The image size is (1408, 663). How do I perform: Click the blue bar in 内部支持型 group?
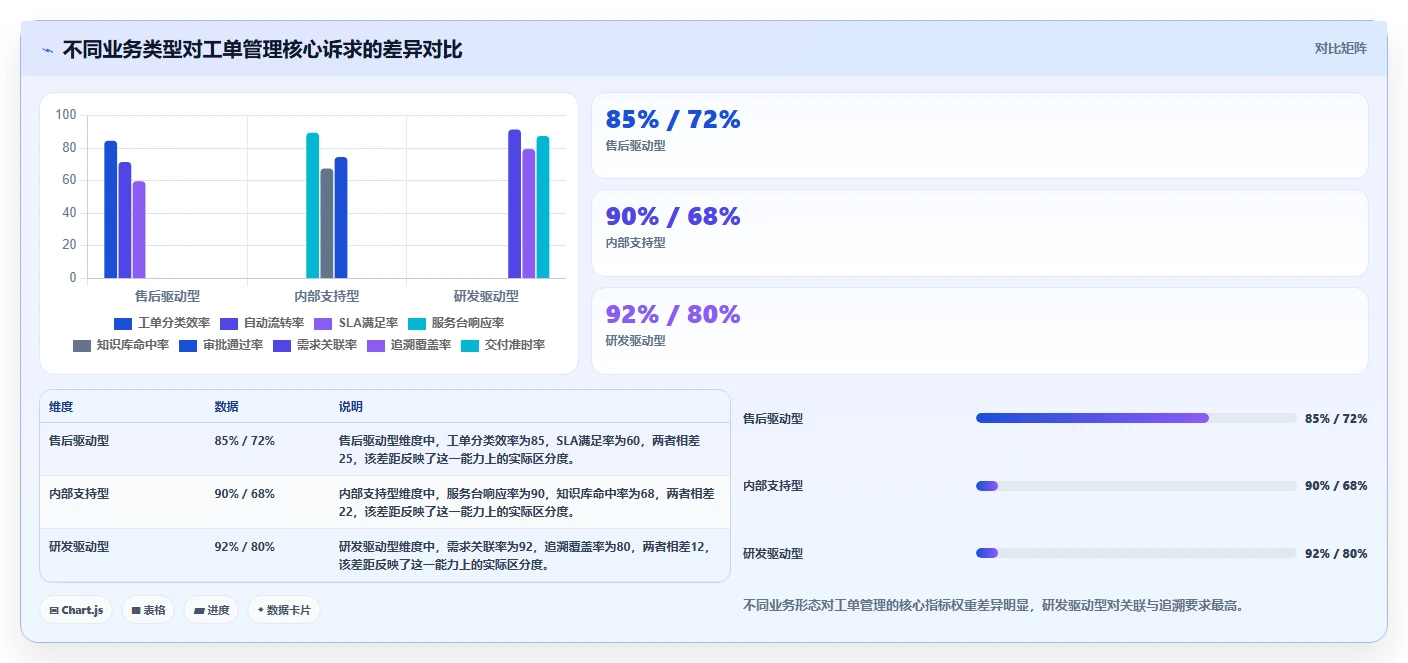click(x=341, y=218)
